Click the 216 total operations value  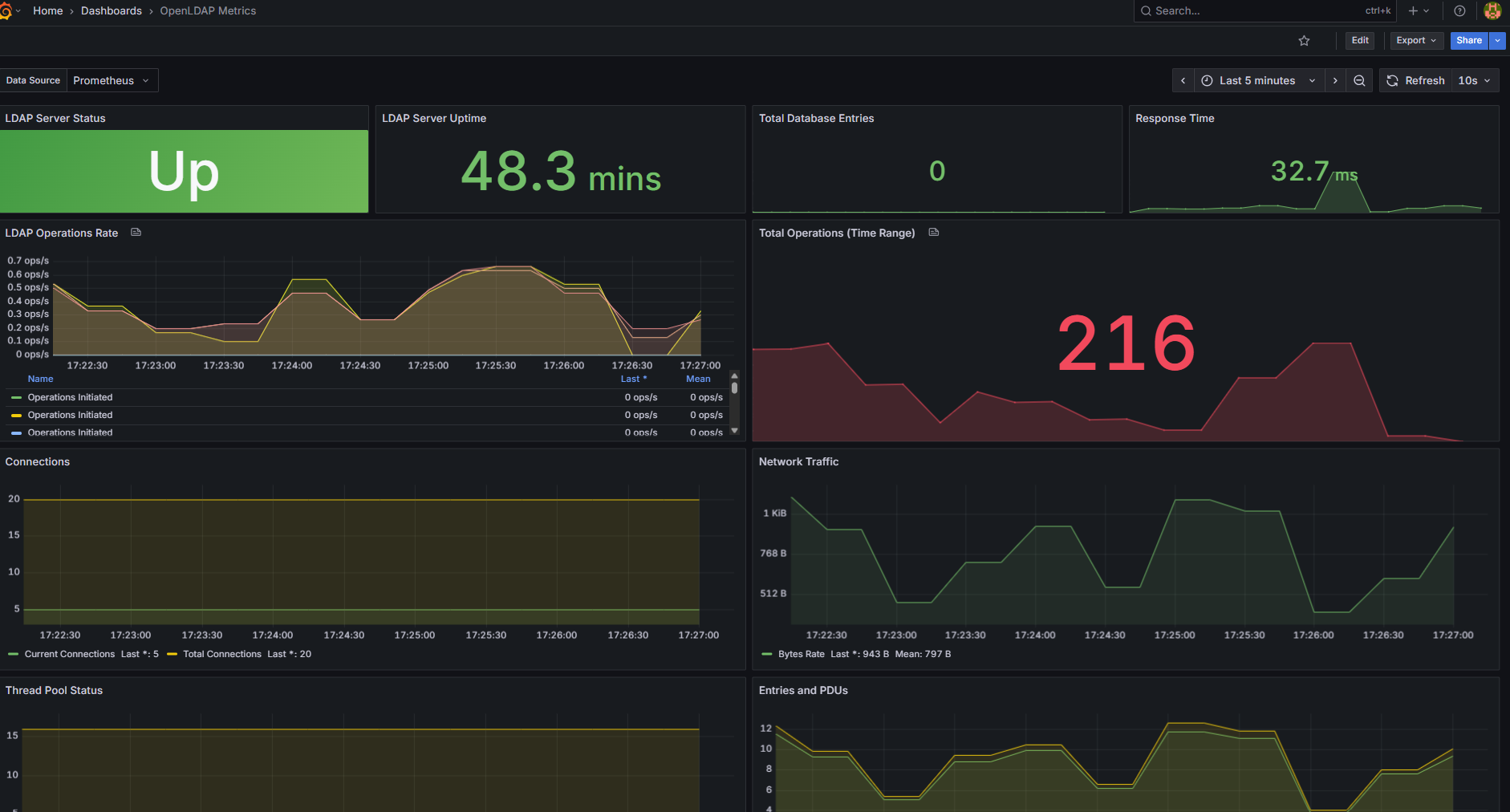[1126, 343]
